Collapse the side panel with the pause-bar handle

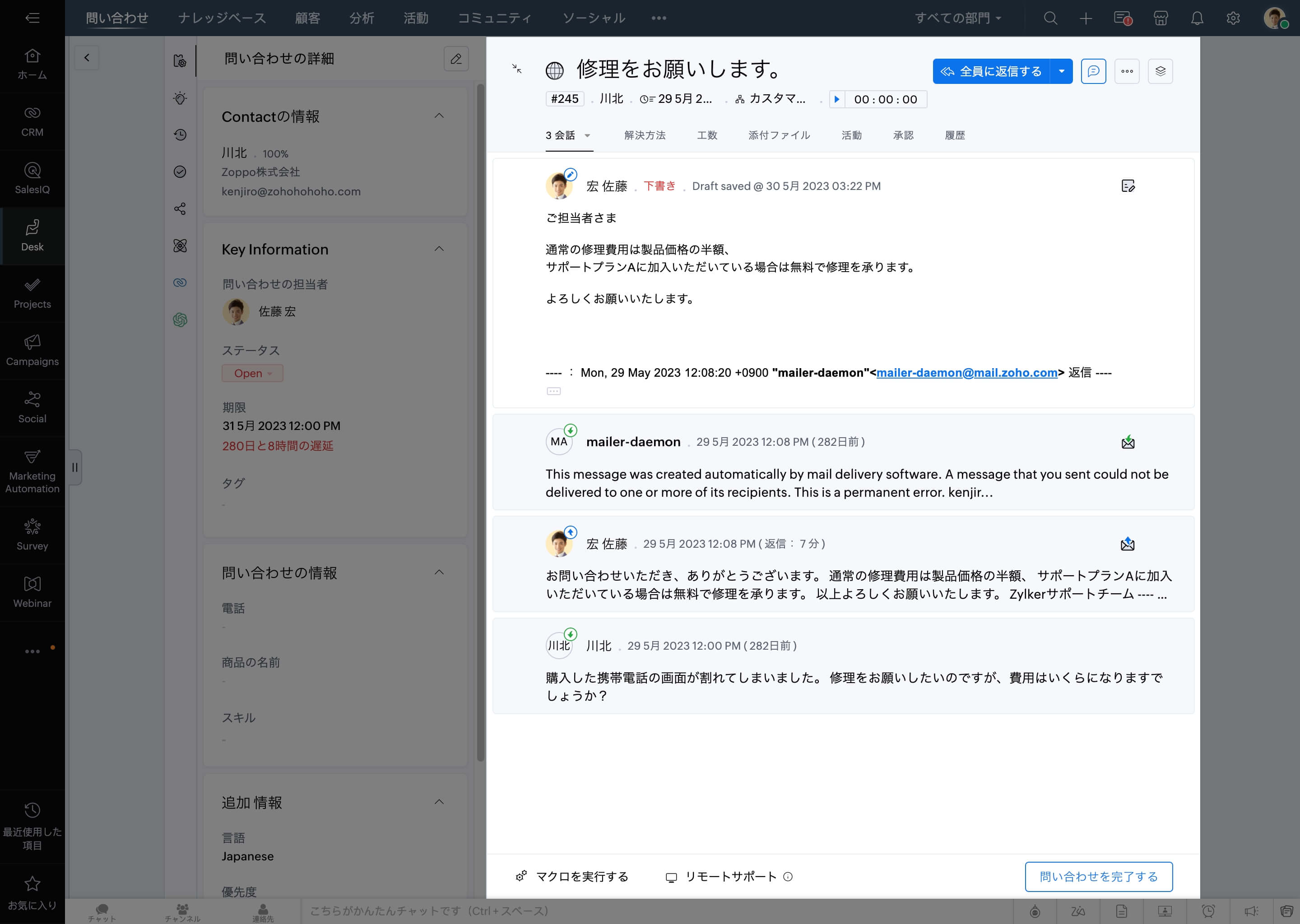click(x=74, y=467)
